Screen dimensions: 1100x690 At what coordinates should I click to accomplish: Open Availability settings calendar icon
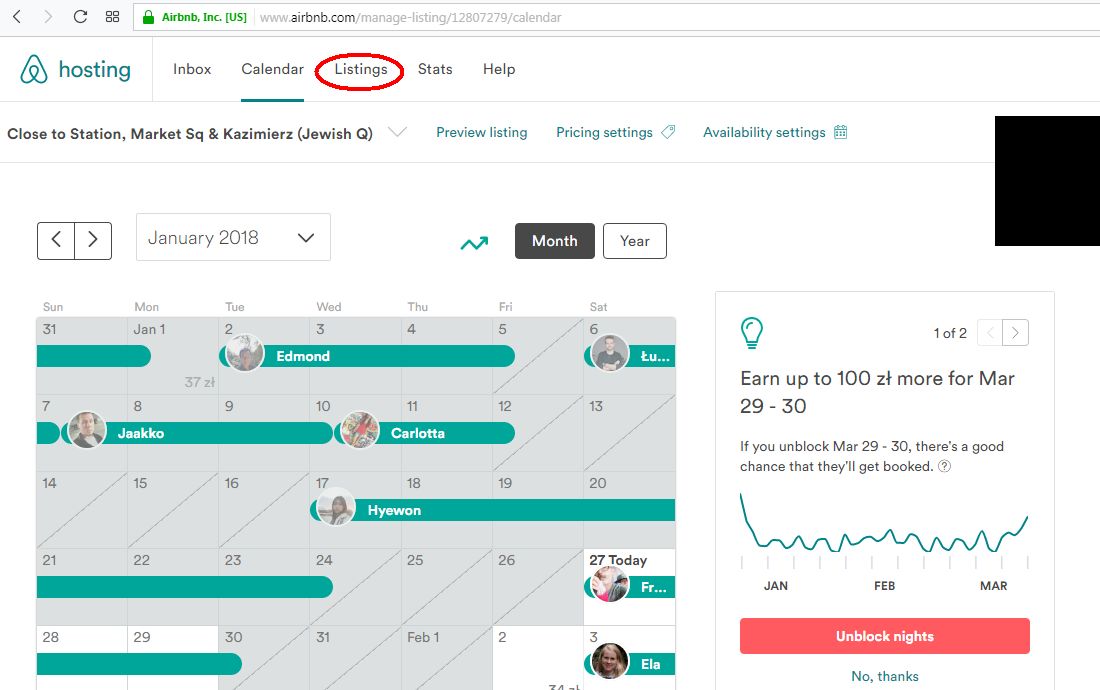(x=838, y=131)
